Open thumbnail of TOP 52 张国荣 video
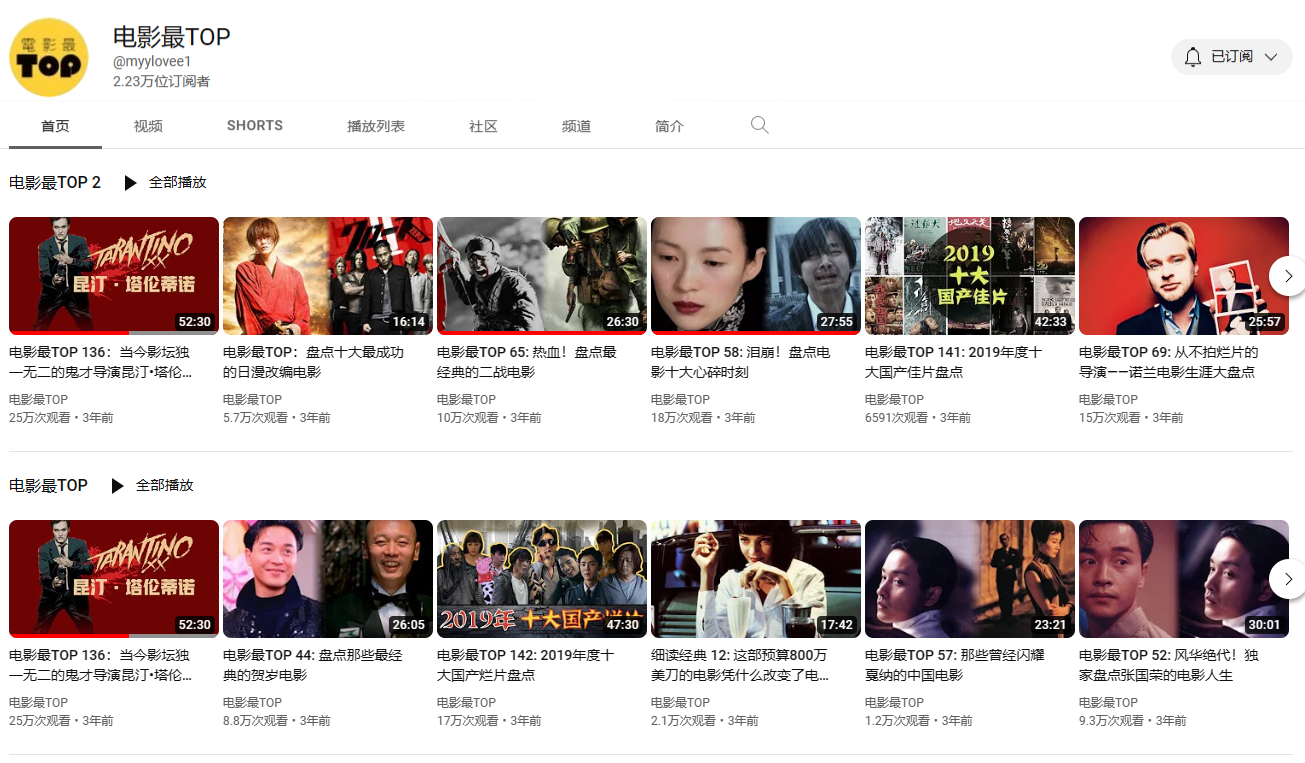This screenshot has width=1305, height=763. coord(1184,579)
